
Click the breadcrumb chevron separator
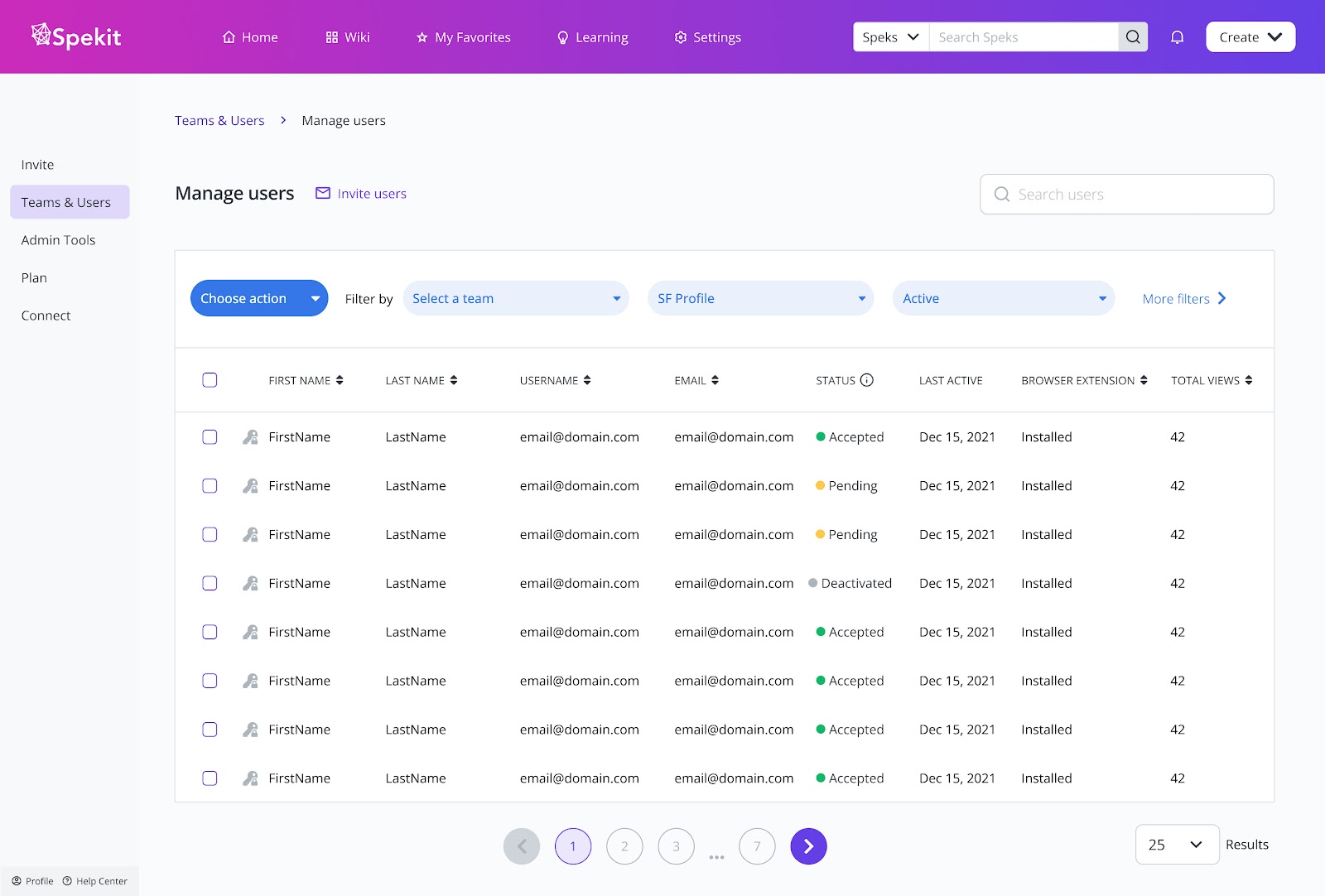(x=283, y=120)
